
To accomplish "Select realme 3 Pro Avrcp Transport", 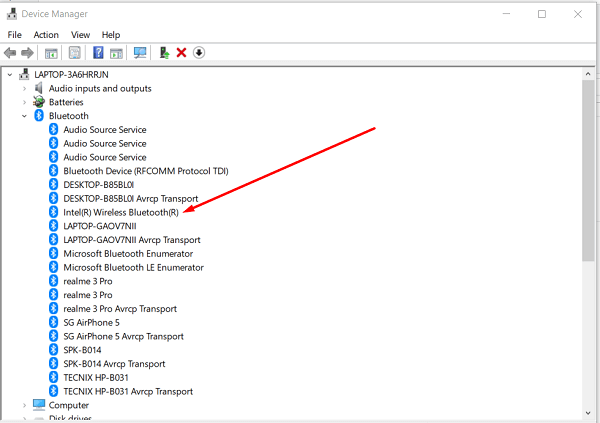I will point(120,309).
